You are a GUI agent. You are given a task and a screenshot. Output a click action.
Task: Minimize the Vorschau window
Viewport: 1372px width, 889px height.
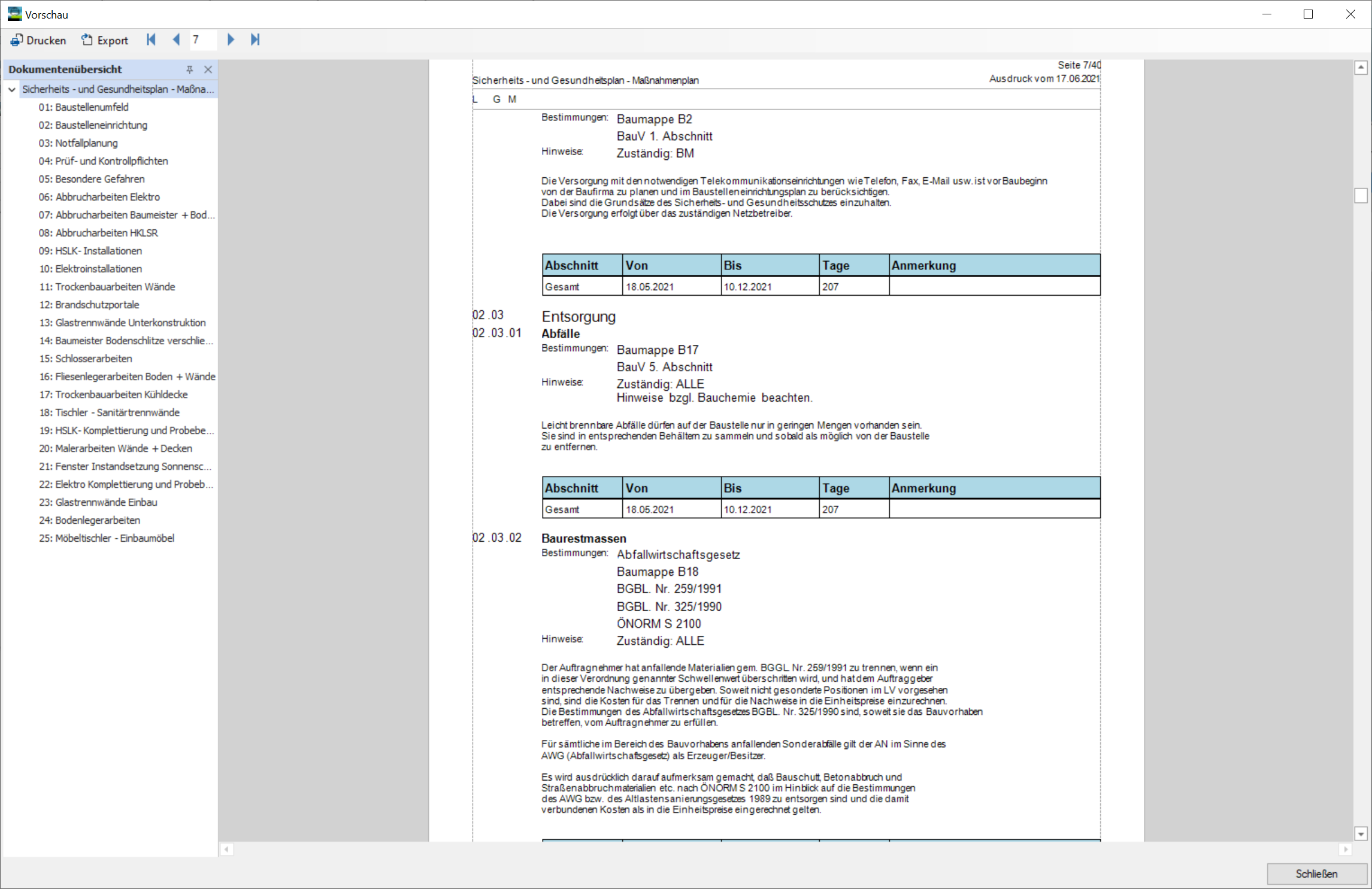coord(1267,14)
